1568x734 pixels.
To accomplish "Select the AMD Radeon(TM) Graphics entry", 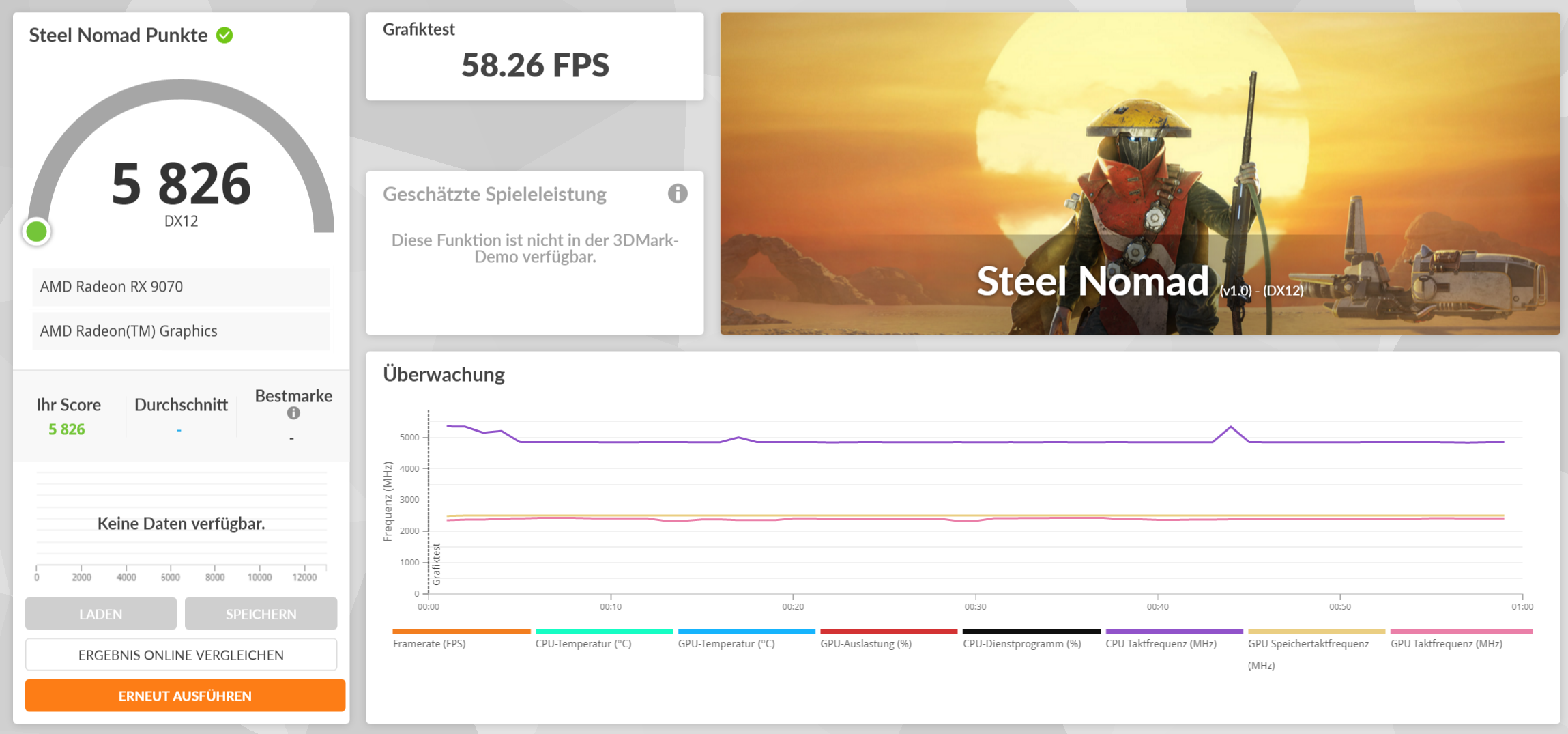I will (181, 330).
